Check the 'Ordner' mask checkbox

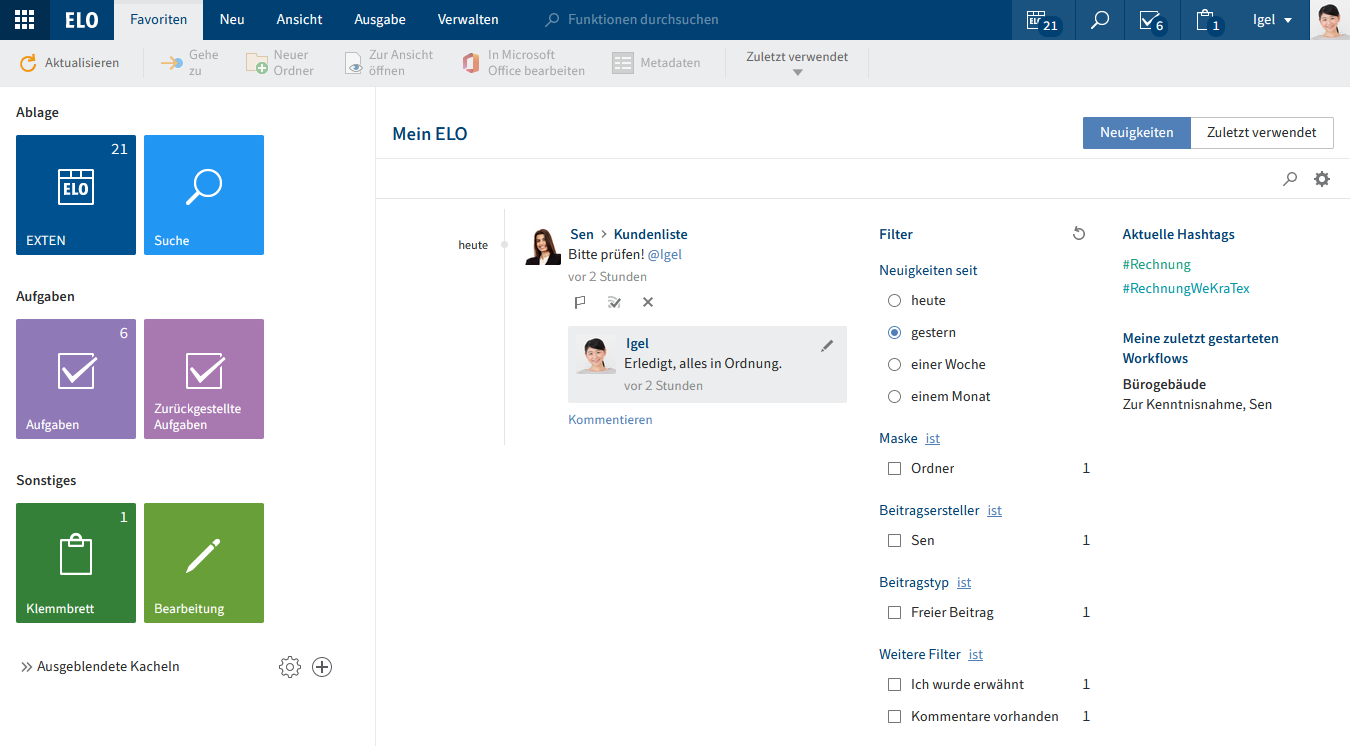coord(895,469)
